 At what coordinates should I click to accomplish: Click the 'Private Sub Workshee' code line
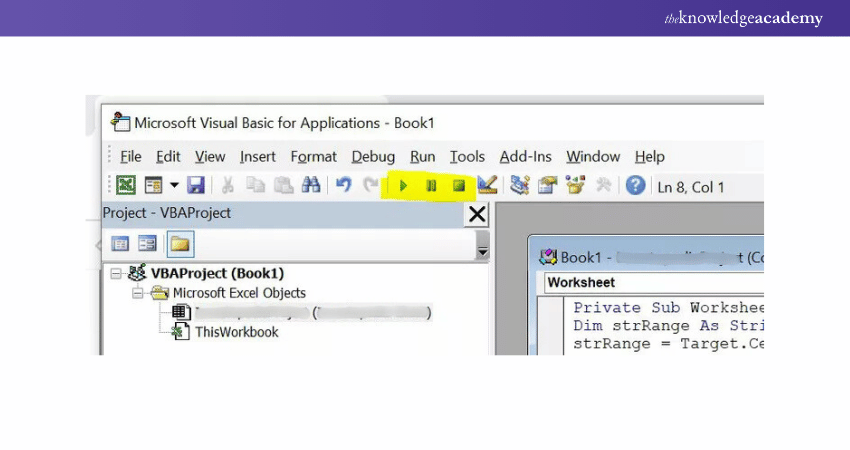(668, 308)
